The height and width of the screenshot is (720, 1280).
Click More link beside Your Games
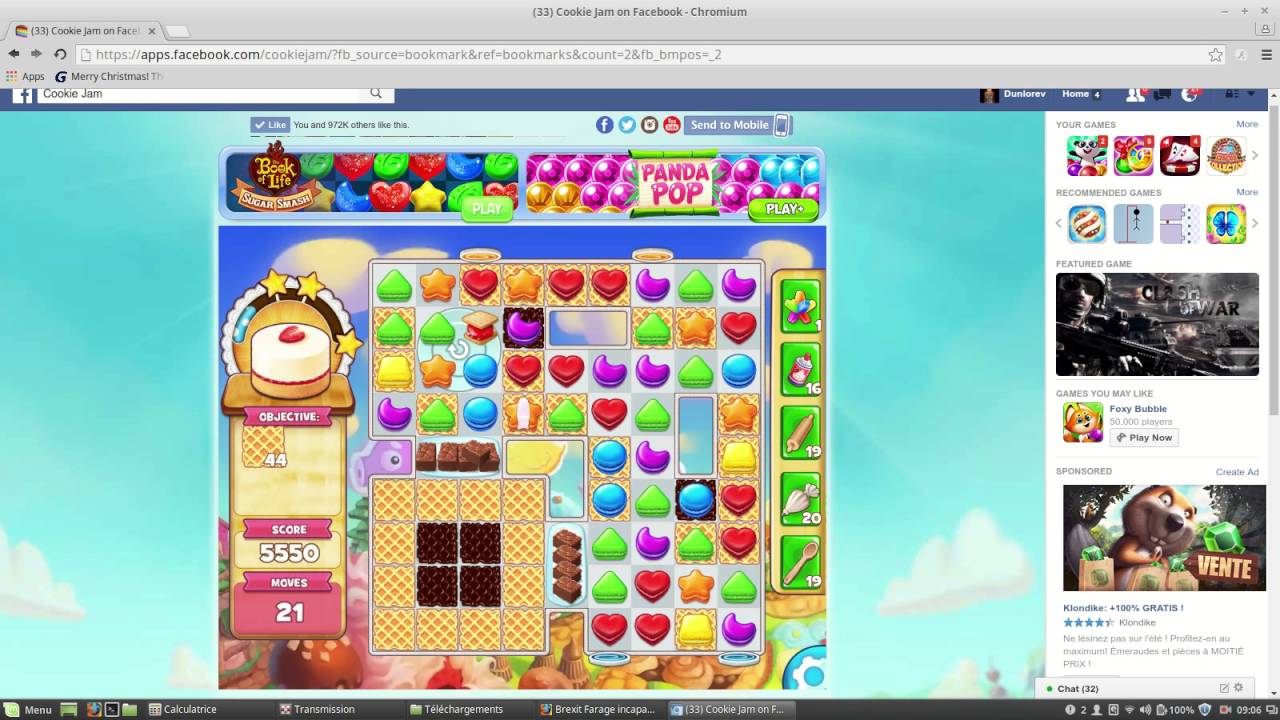pos(1246,124)
